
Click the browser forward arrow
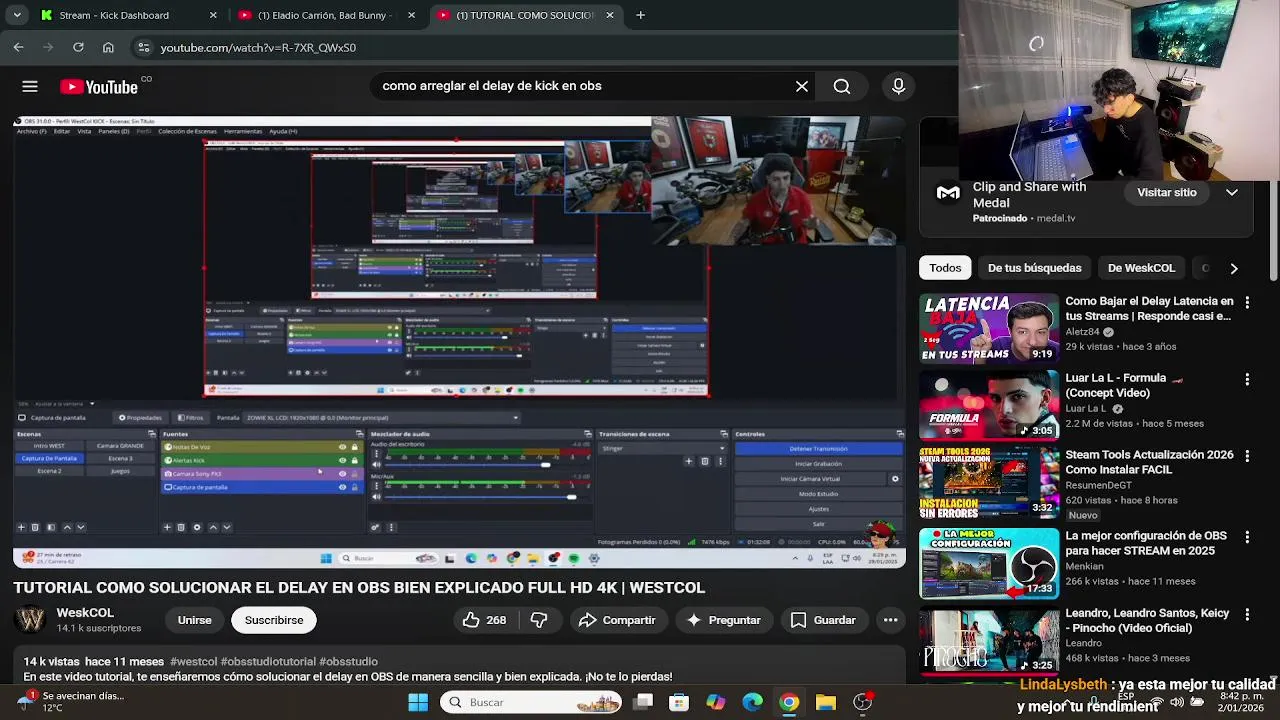48,47
